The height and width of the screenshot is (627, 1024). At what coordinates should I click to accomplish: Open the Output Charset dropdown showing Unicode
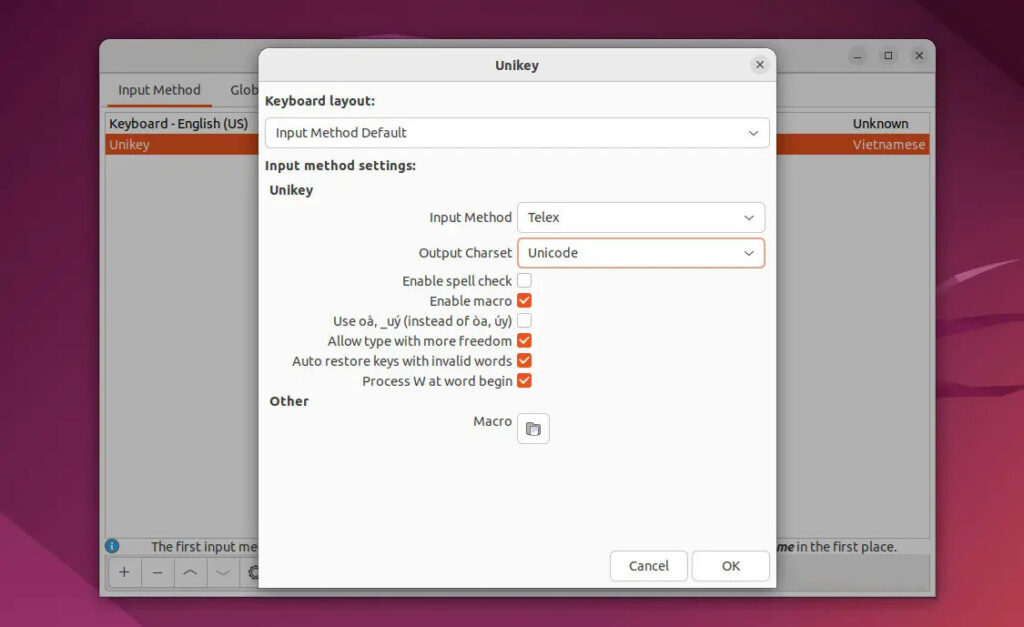pos(640,253)
